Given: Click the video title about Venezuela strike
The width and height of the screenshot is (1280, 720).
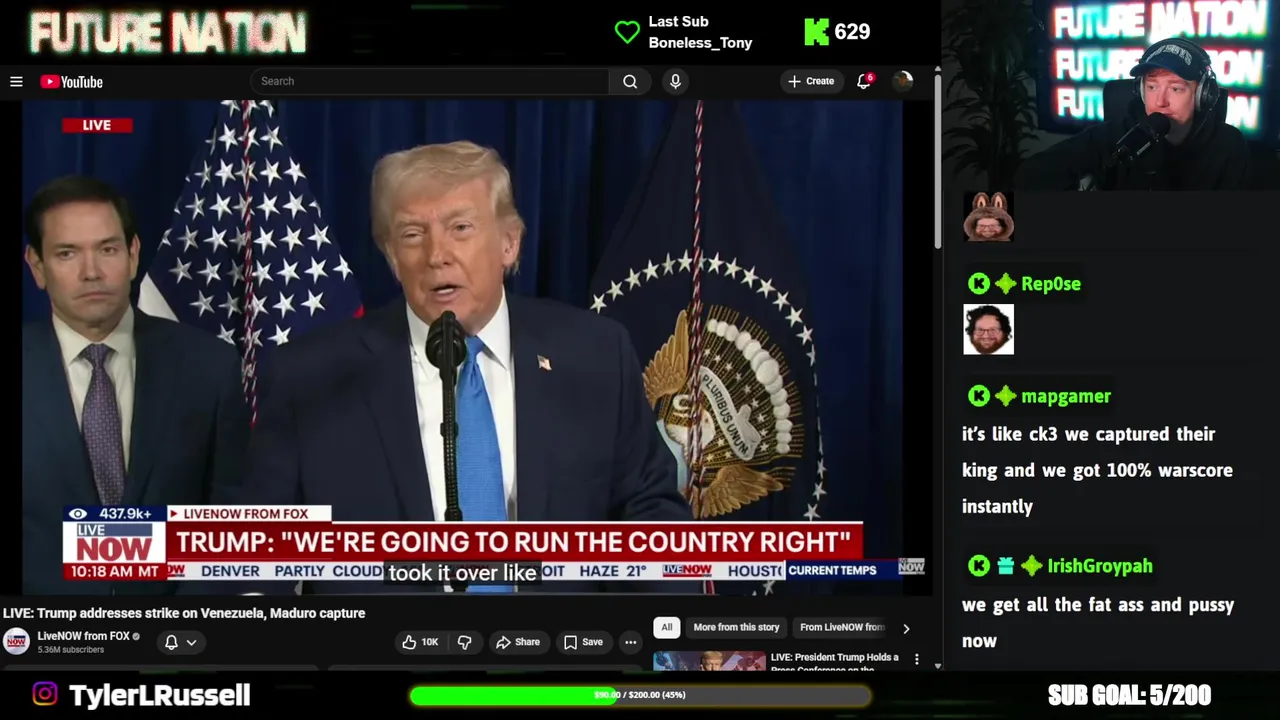Looking at the screenshot, I should tap(184, 613).
